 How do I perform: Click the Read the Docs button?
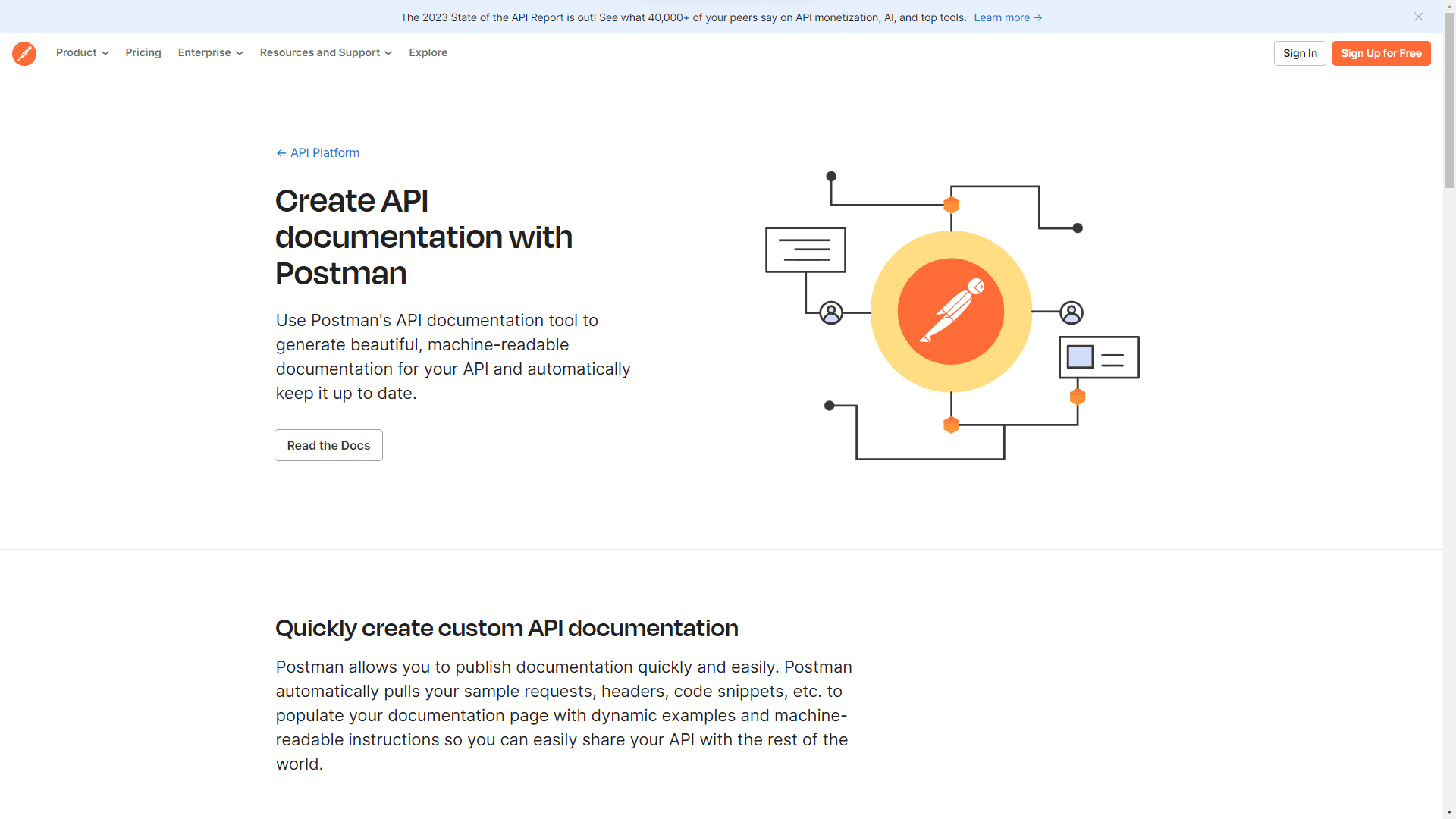click(328, 445)
